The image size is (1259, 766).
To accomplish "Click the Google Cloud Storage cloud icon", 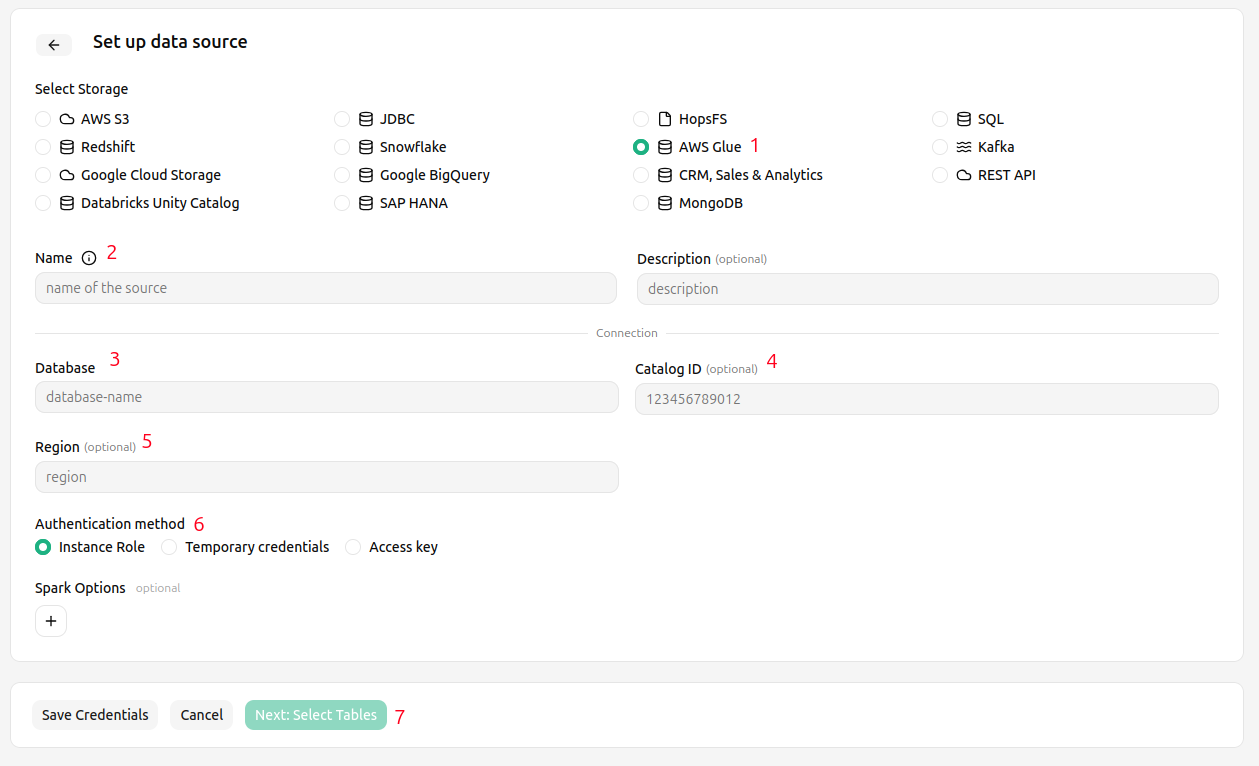I will pos(67,175).
